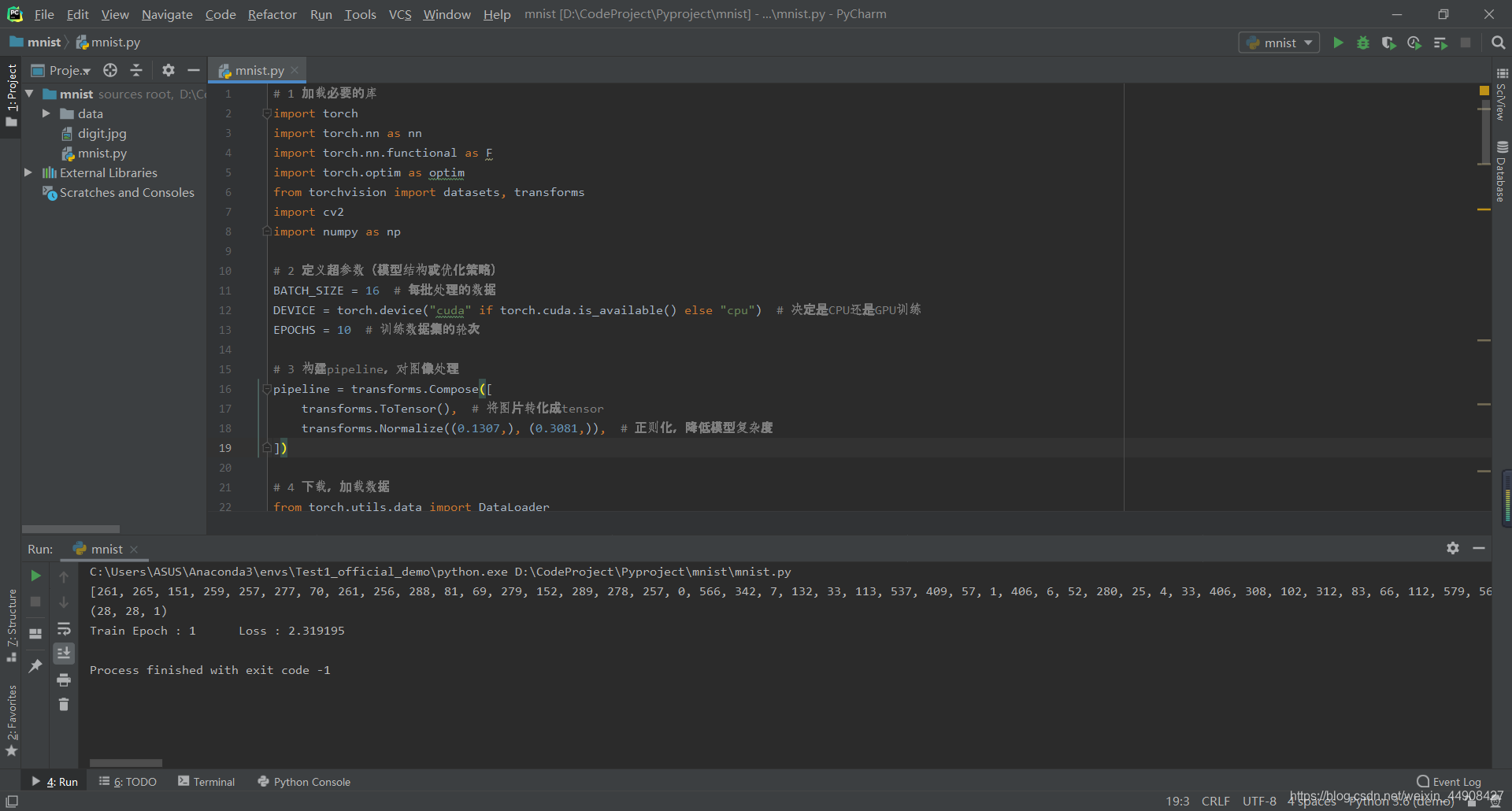
Task: Open the profiler run icon
Action: tap(1414, 43)
